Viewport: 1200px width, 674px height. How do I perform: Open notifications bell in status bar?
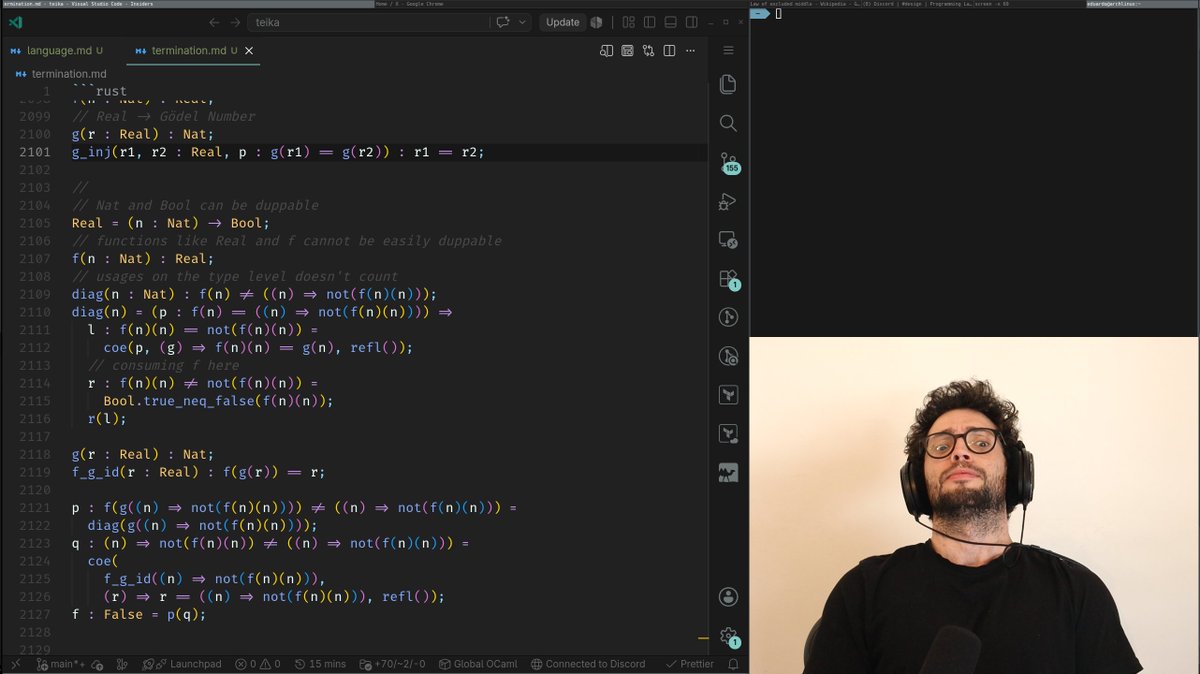click(x=733, y=664)
